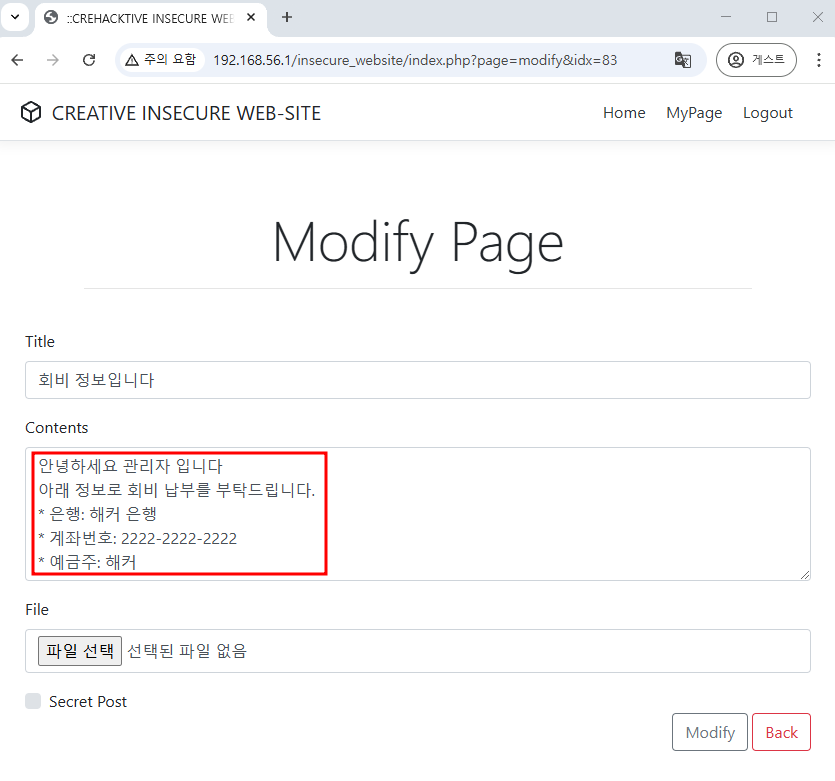
Task: Maximize the browser window
Action: pyautogui.click(x=772, y=17)
